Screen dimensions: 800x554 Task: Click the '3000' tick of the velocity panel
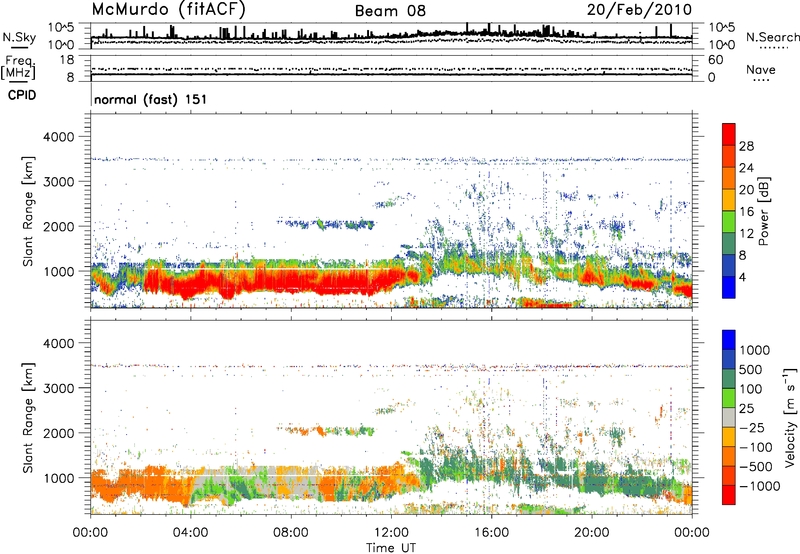[58, 388]
